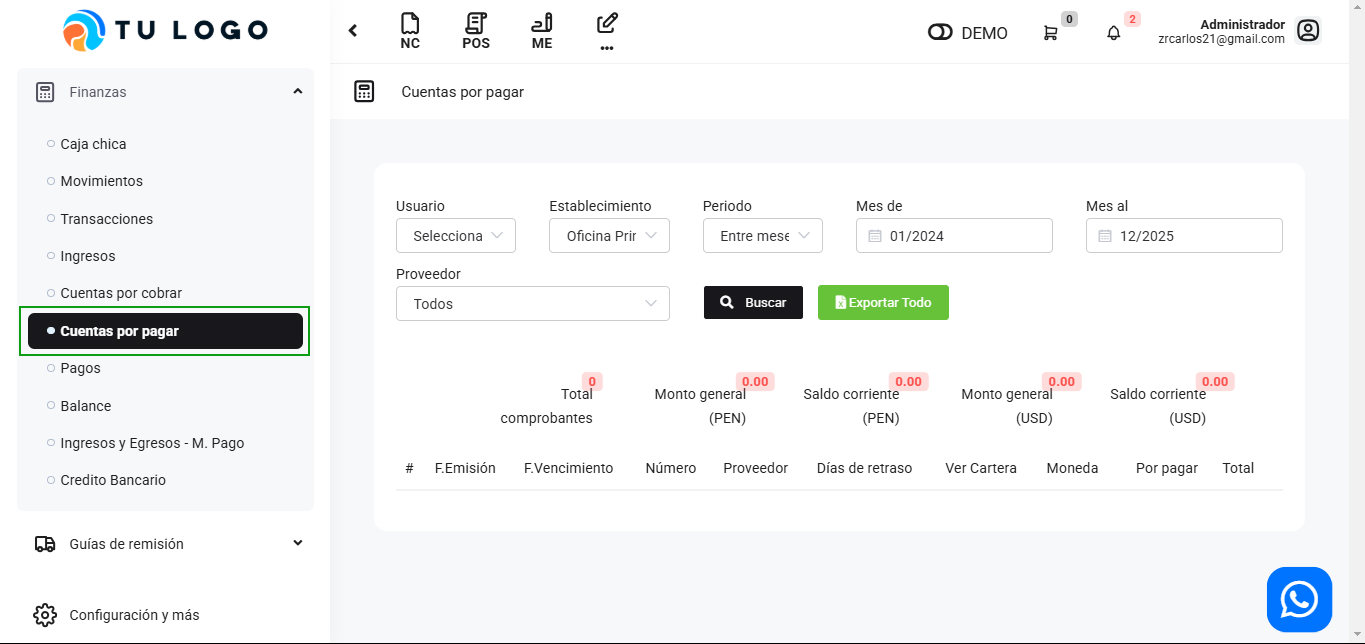Image resolution: width=1365 pixels, height=644 pixels.
Task: Click the Buscar button
Action: point(753,303)
